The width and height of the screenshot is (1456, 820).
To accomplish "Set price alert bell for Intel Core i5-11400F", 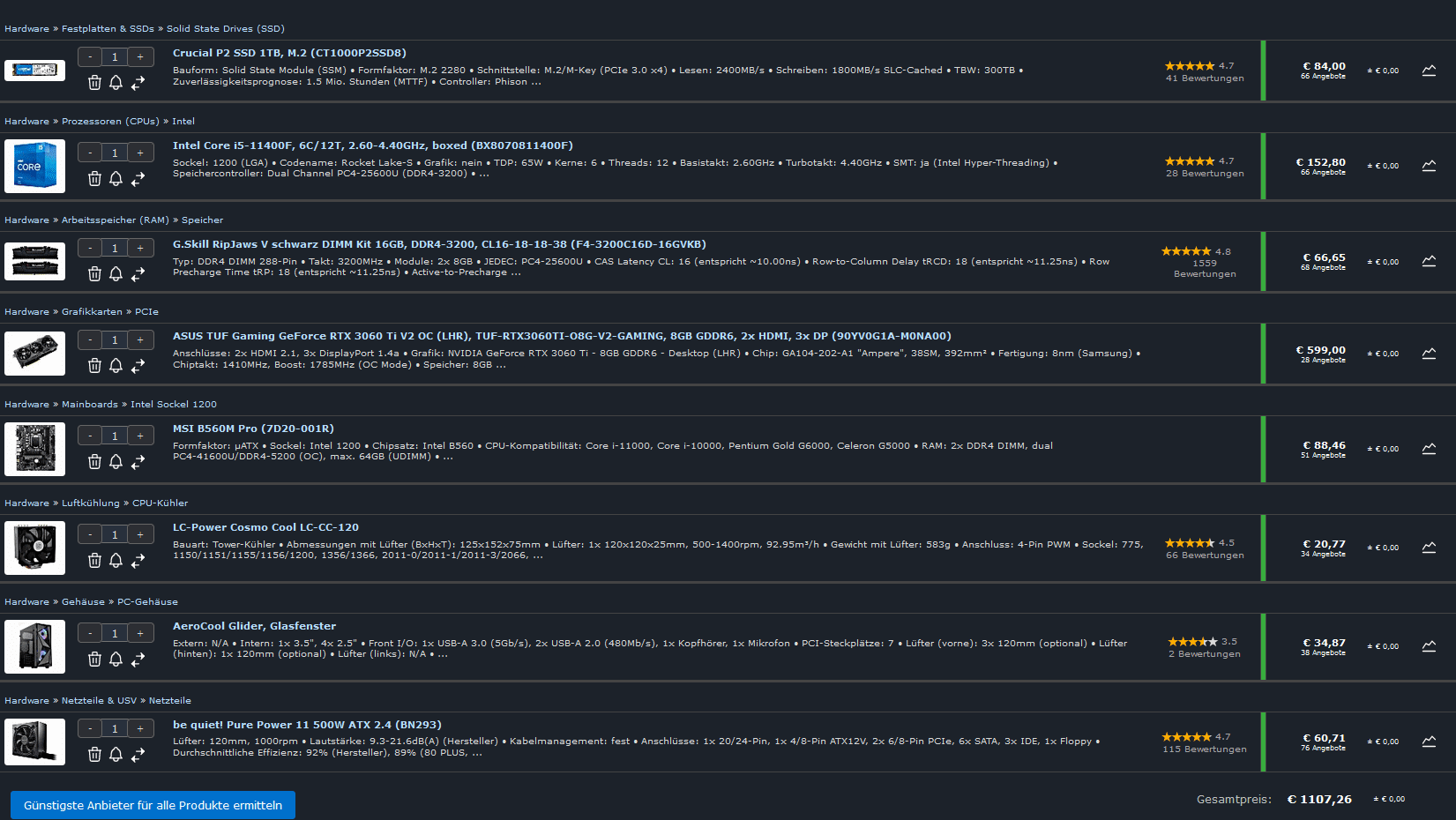I will tap(116, 178).
